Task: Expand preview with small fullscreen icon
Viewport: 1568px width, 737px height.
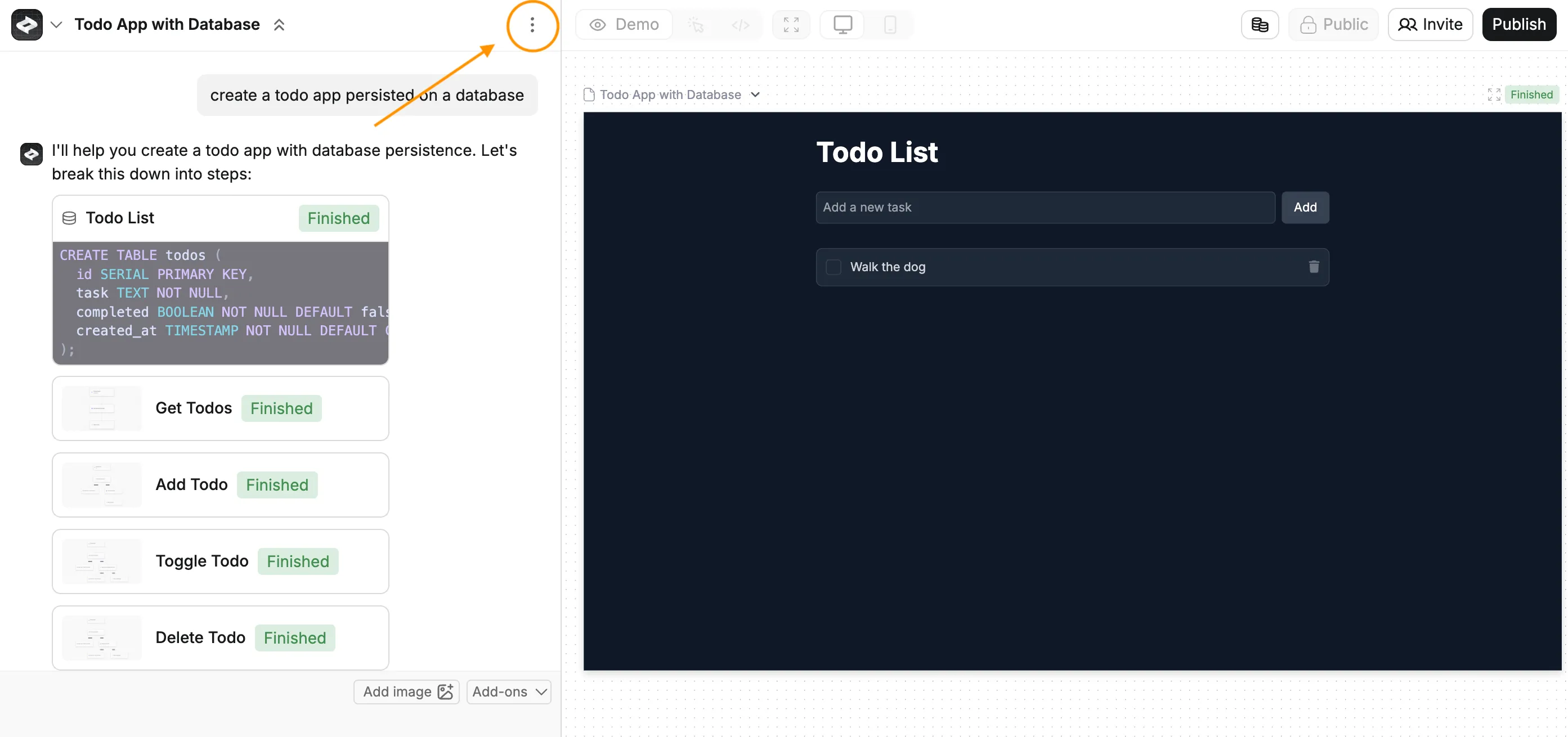Action: [1493, 95]
